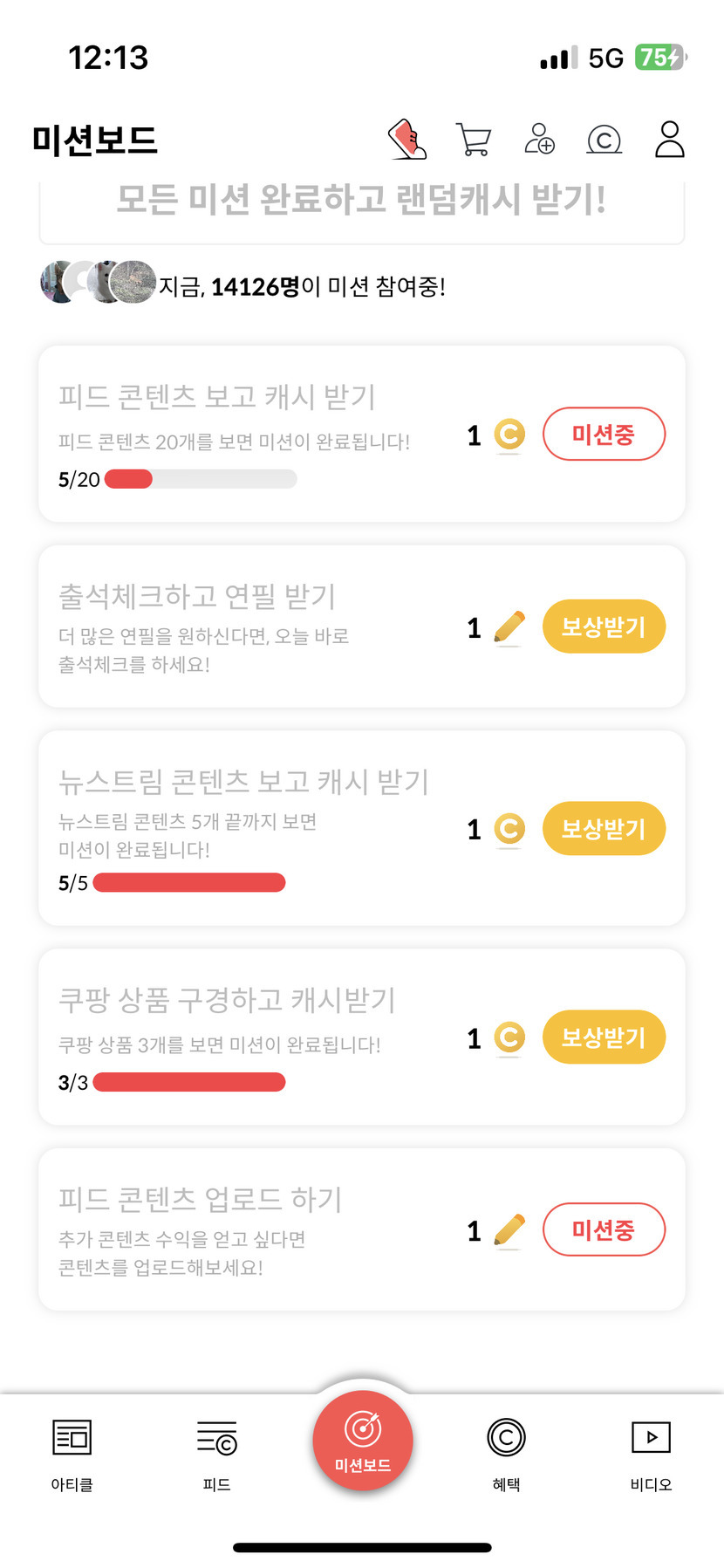Viewport: 724px width, 1568px height.
Task: Select the 미션보드 center tab button
Action: coord(363,1441)
